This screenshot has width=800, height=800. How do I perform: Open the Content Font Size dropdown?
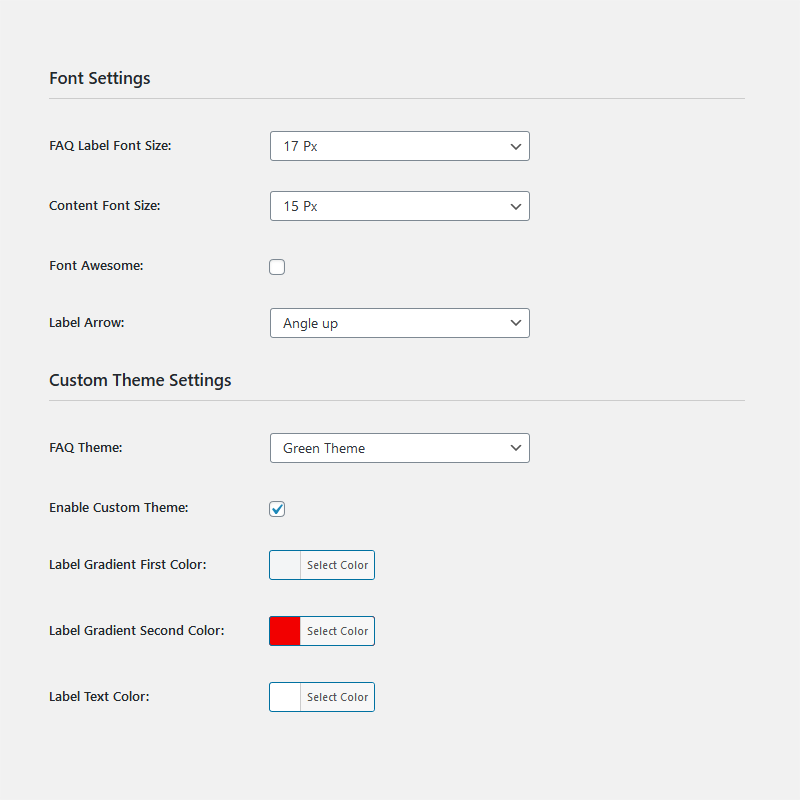pyautogui.click(x=399, y=206)
